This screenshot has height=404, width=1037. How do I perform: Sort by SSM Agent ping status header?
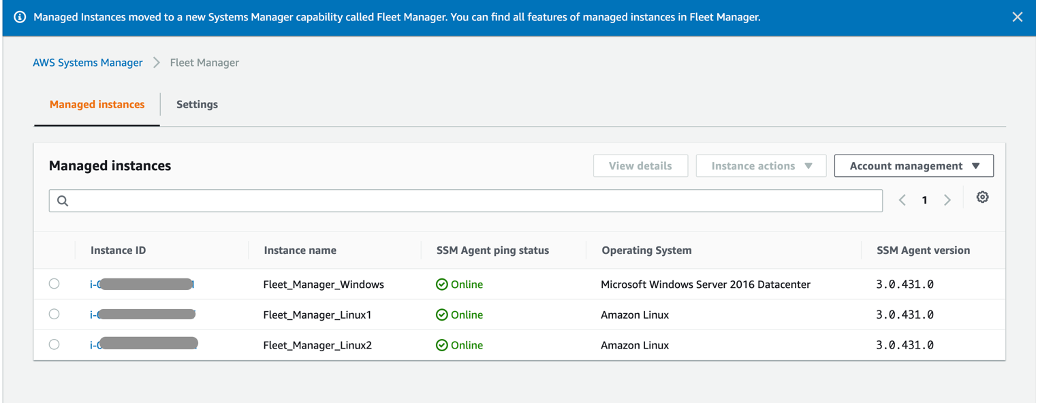coord(493,251)
